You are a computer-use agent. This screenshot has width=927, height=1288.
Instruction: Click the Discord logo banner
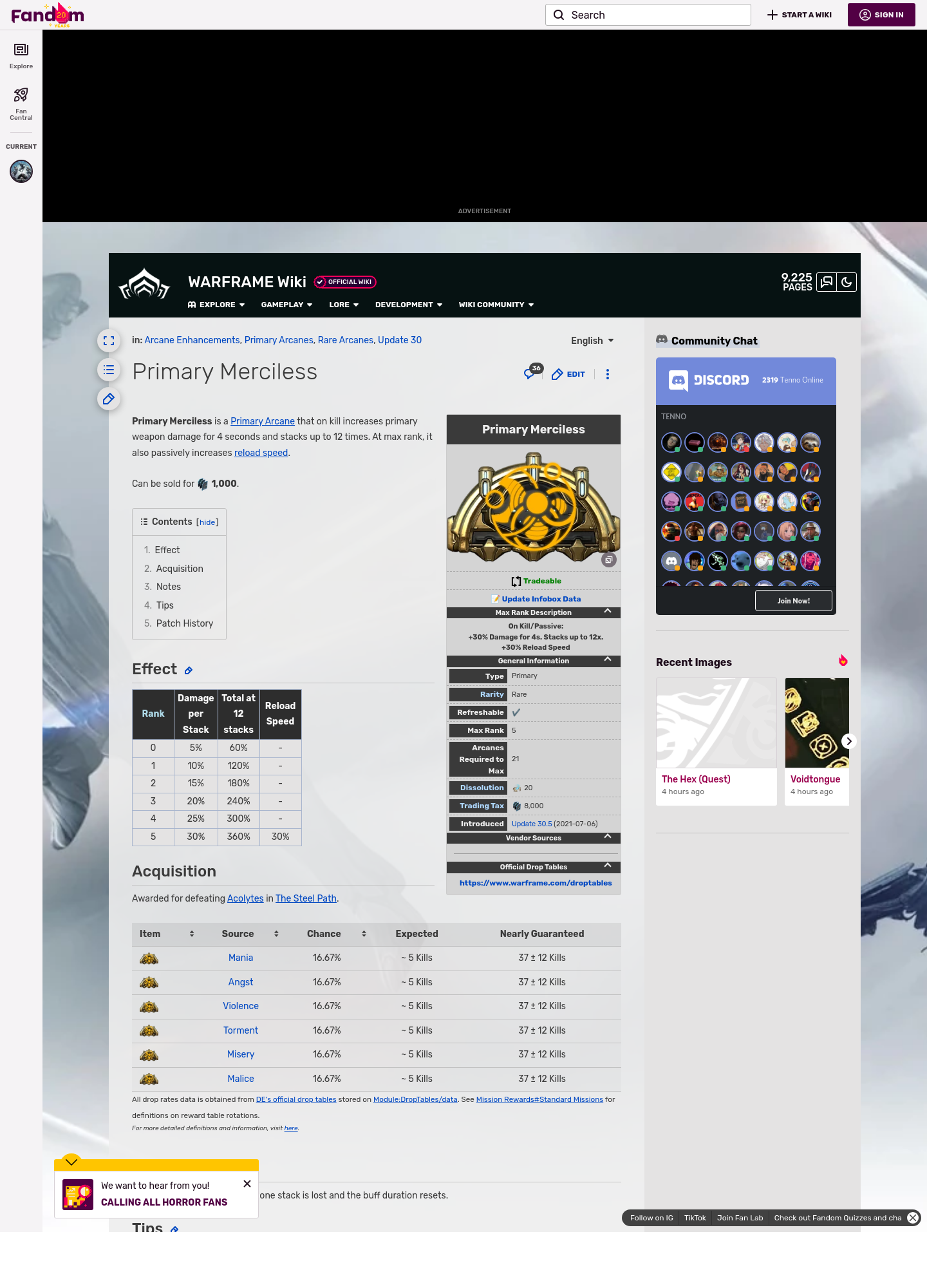pos(709,380)
